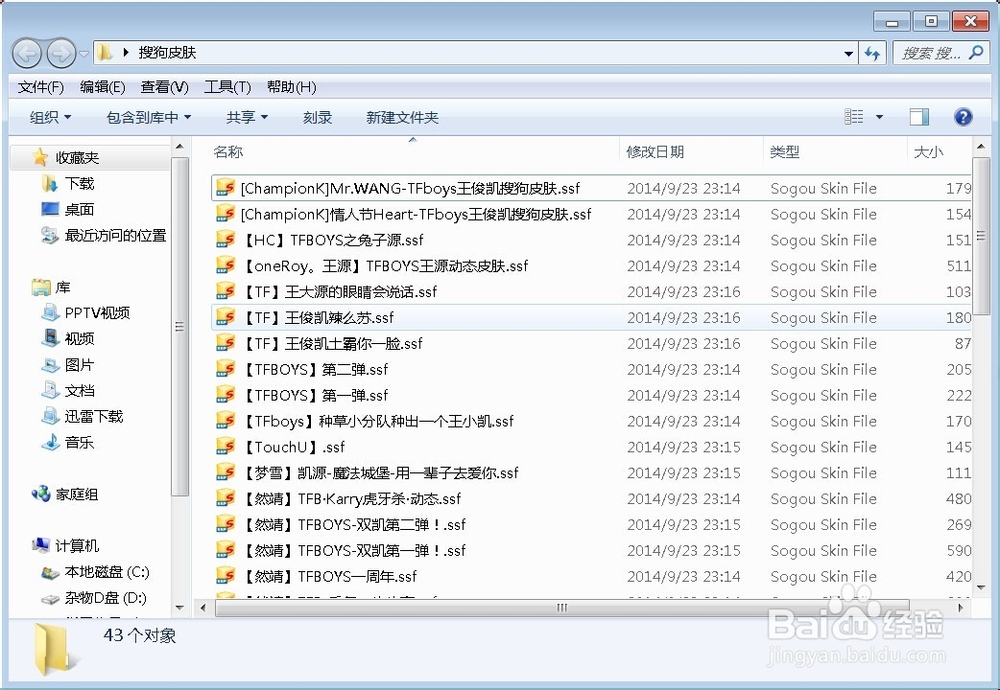This screenshot has height=690, width=1000.
Task: Click icon of 【oneRoy。王源】TFBOYS王源动态皮肤.ssf
Action: point(225,266)
